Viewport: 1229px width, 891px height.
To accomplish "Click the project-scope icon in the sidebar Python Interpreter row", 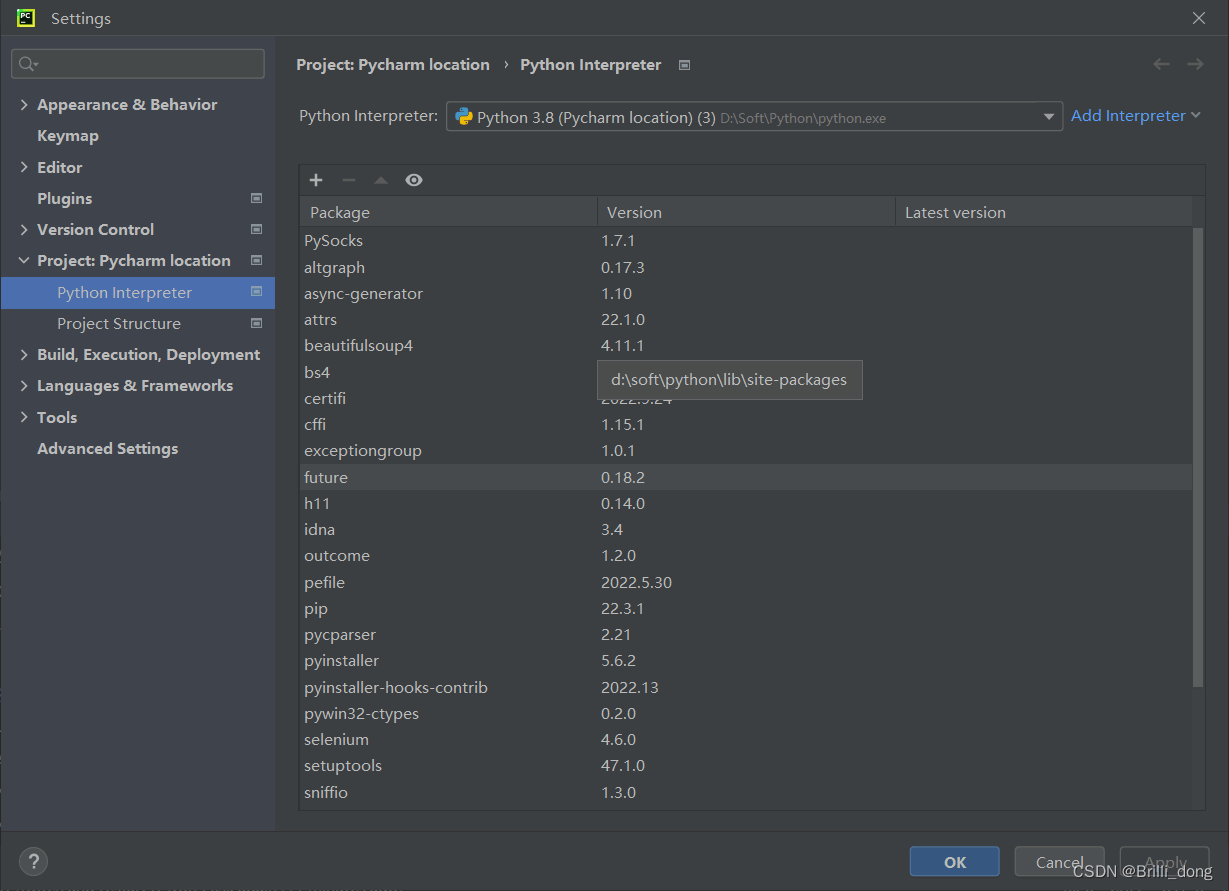I will pos(256,292).
